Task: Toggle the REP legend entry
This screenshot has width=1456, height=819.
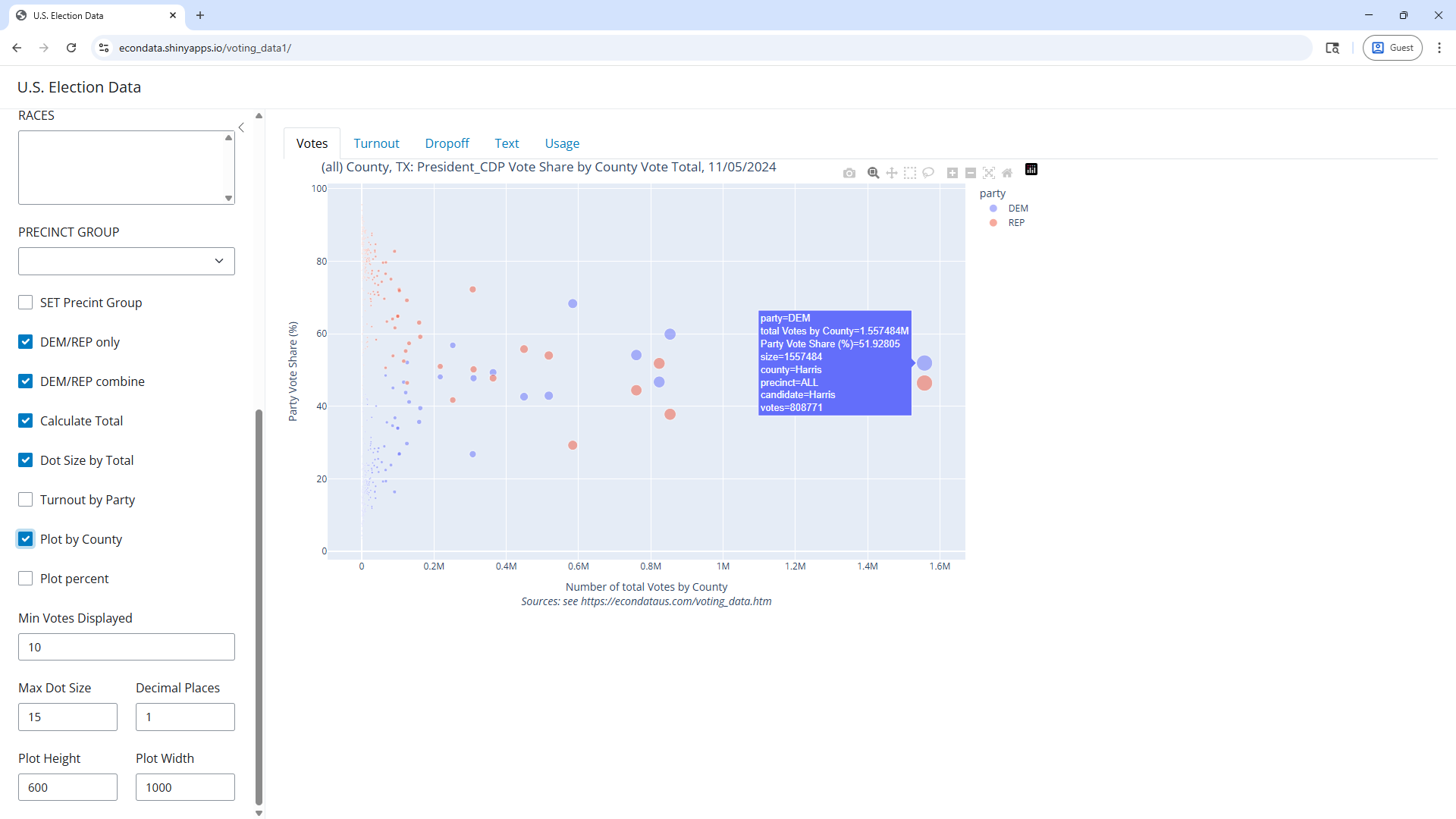Action: point(1015,223)
